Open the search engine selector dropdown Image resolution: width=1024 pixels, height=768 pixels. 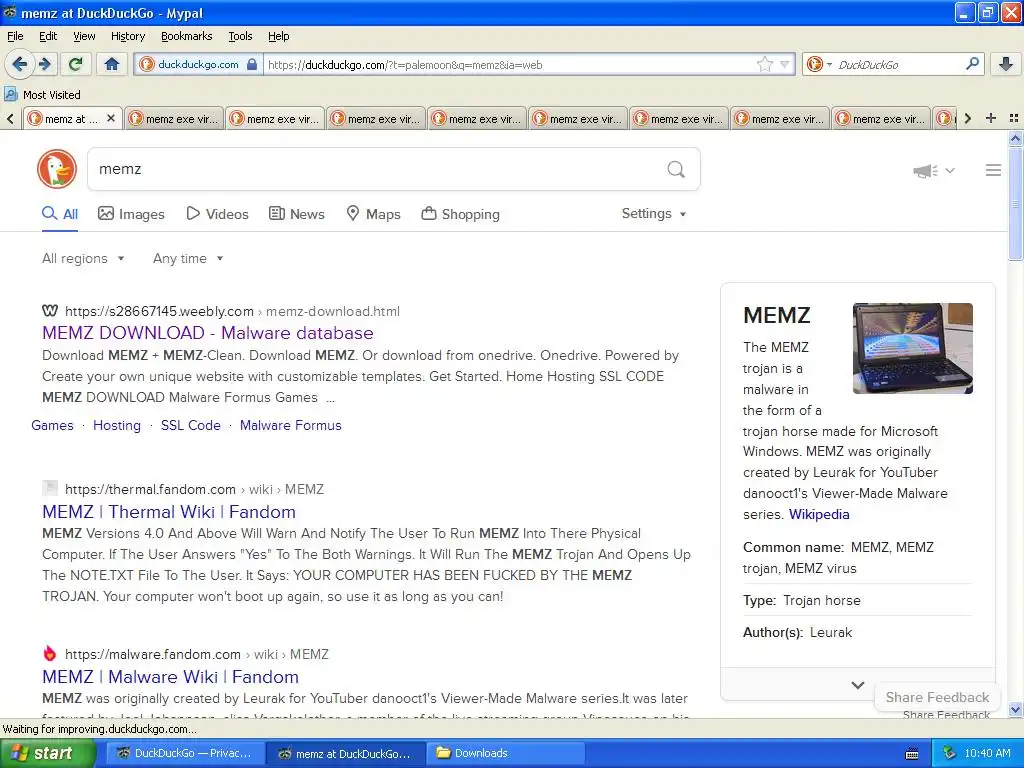pos(820,64)
